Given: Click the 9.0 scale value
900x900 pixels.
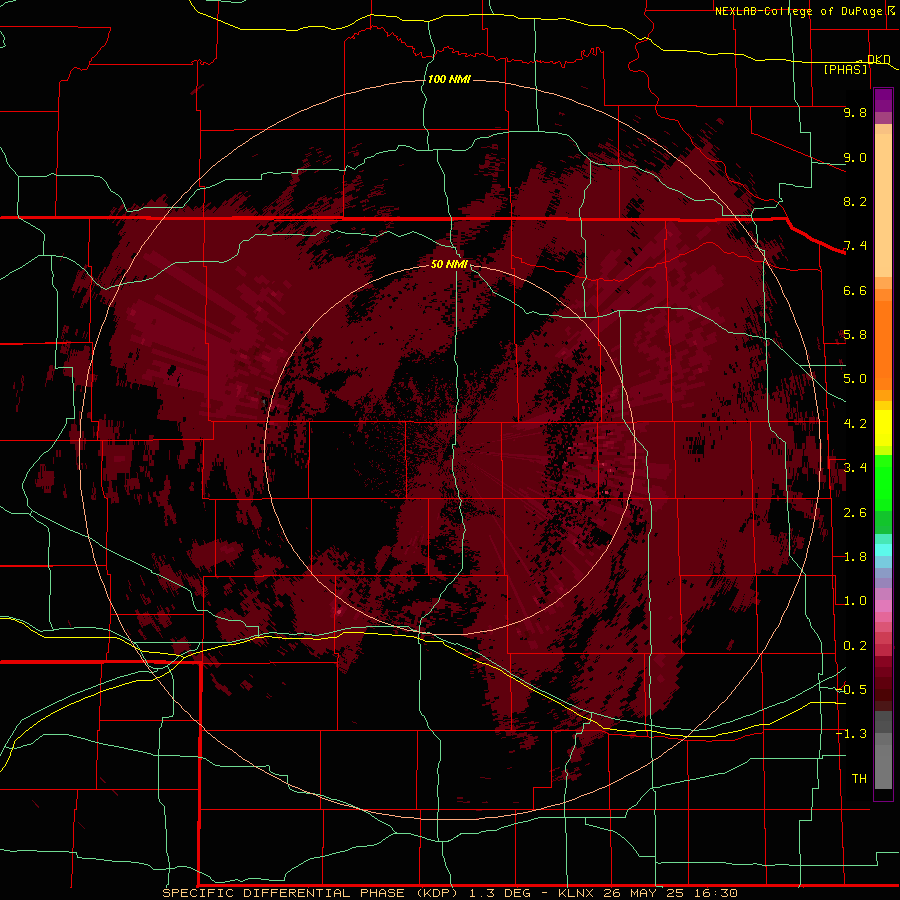Looking at the screenshot, I should (x=855, y=157).
